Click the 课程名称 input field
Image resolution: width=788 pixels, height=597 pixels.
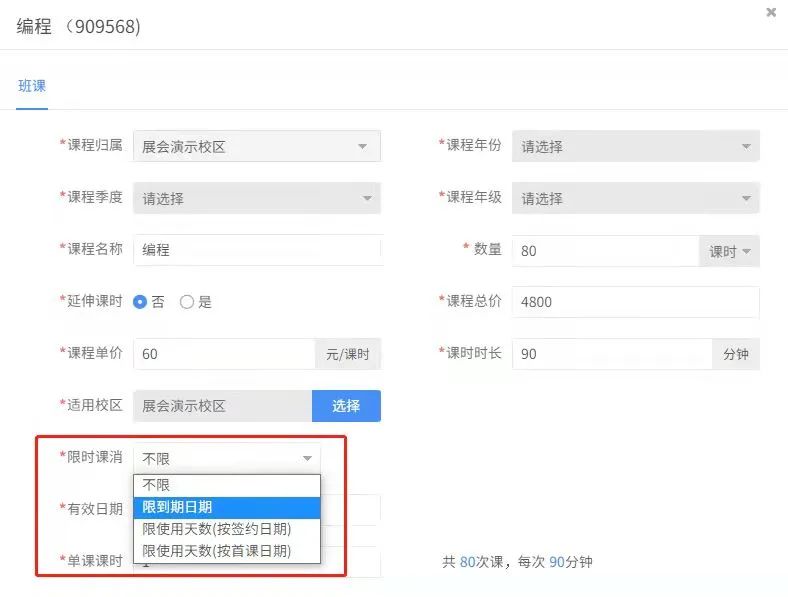pos(256,250)
